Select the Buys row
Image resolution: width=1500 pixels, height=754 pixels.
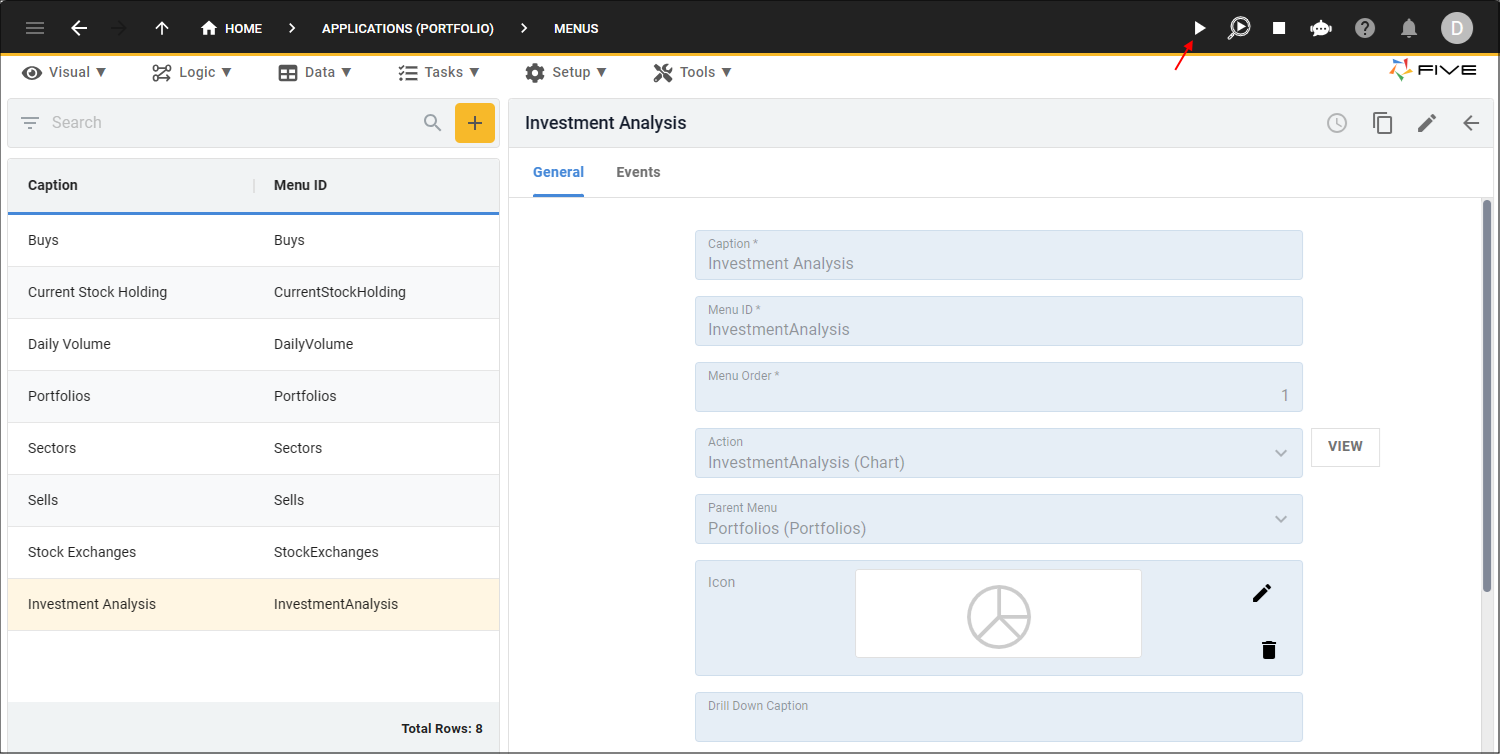253,240
